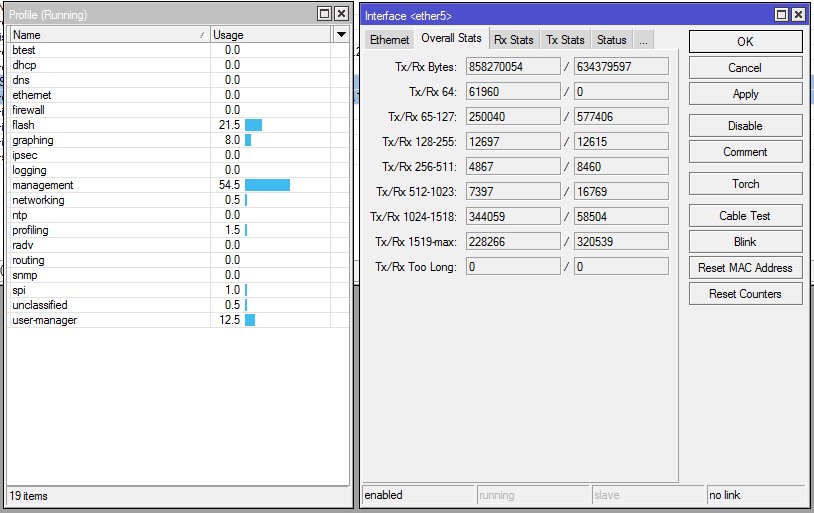Image resolution: width=814 pixels, height=513 pixels.
Task: Launch Torch for this interface
Action: [x=745, y=184]
